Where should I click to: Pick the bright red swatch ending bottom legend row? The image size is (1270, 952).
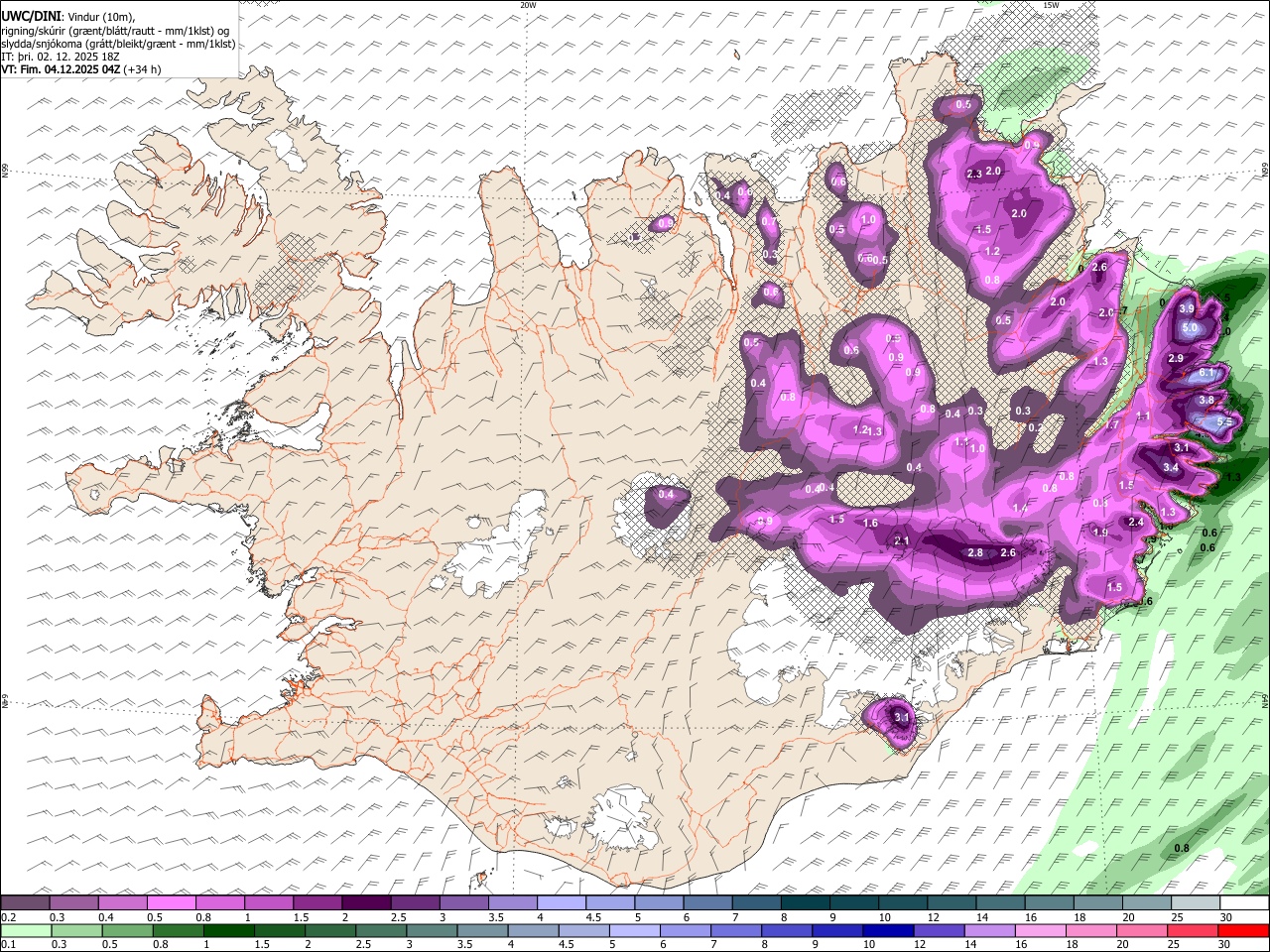1245,930
